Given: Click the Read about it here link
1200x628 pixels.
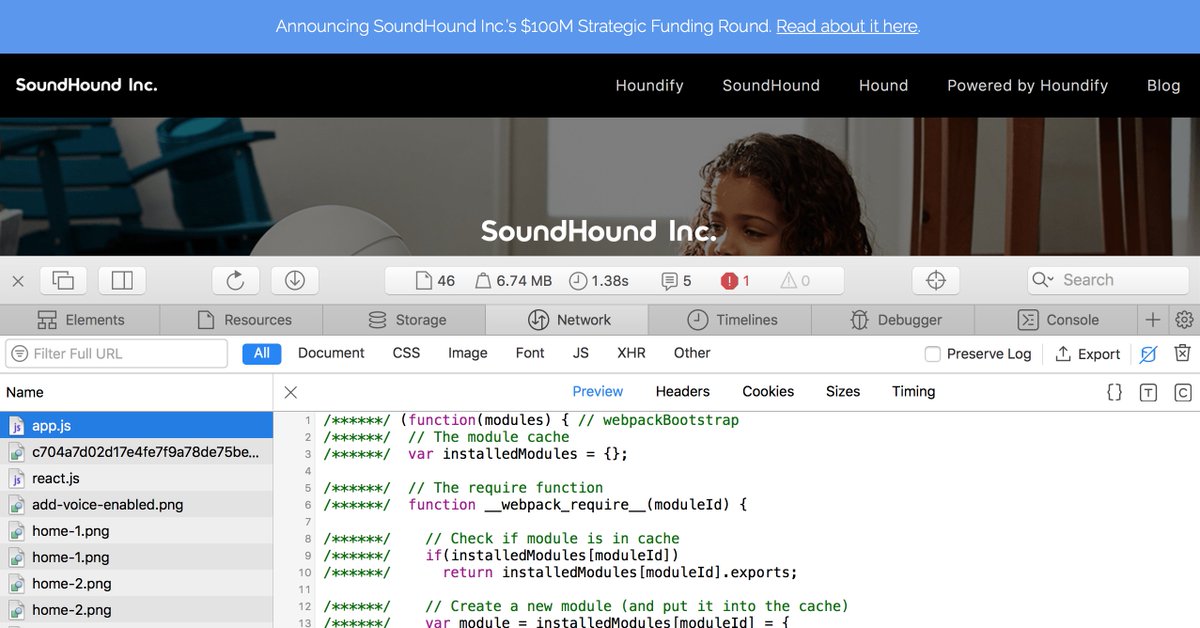Looking at the screenshot, I should click(846, 26).
